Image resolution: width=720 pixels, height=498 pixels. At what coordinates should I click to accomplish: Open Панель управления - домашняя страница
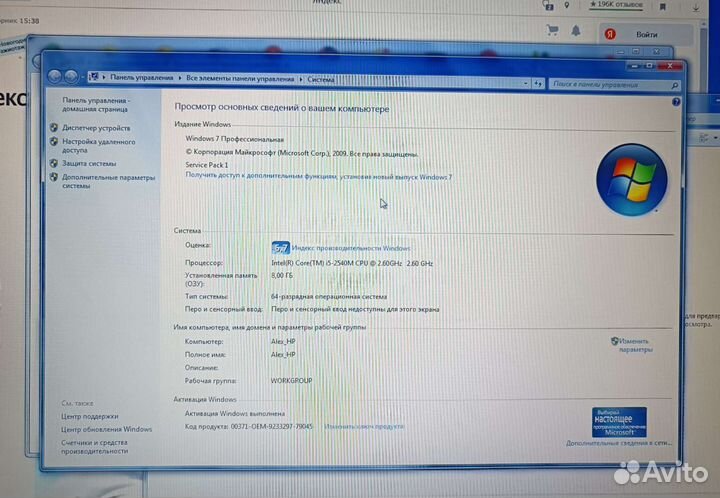coord(96,105)
